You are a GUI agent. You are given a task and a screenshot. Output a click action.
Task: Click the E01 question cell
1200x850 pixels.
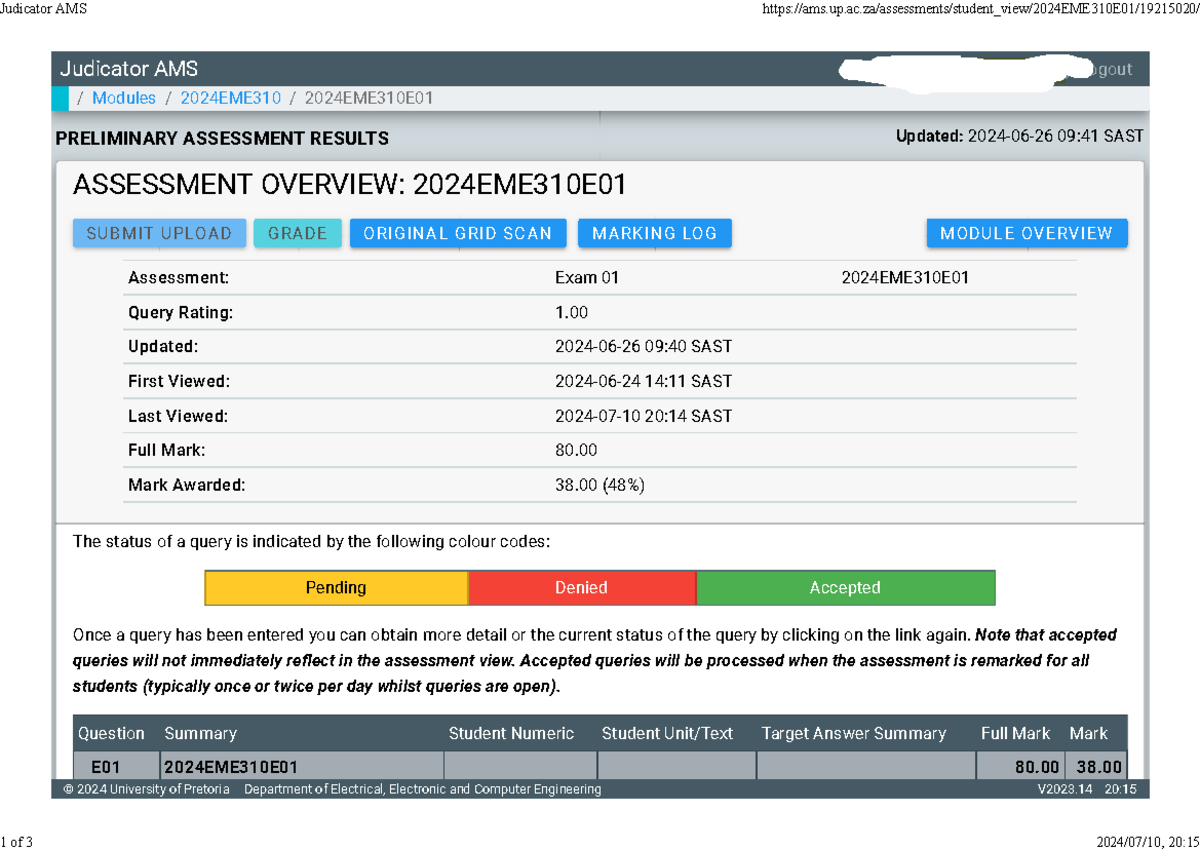115,767
